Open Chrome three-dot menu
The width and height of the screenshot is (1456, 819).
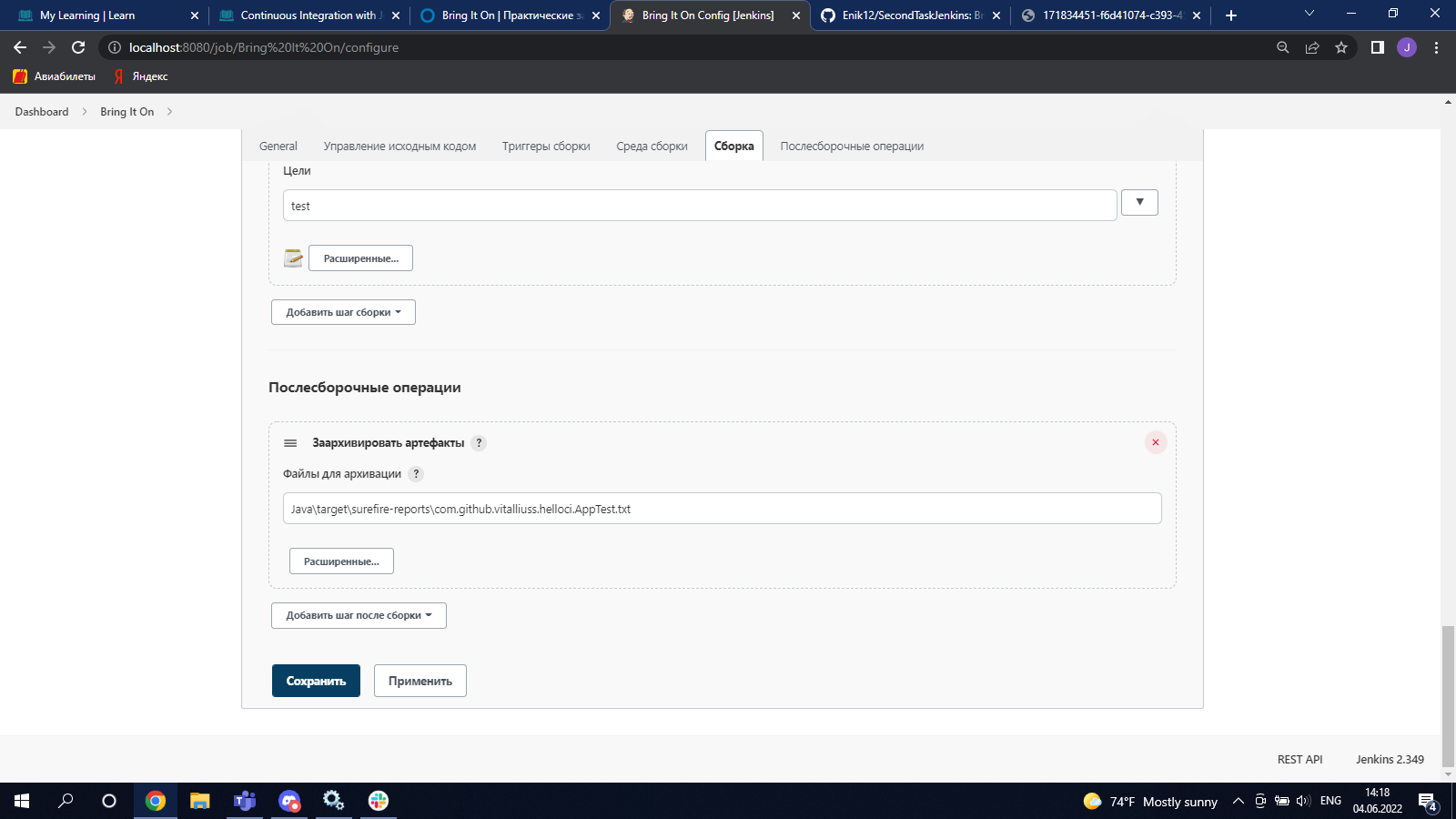pos(1437,47)
